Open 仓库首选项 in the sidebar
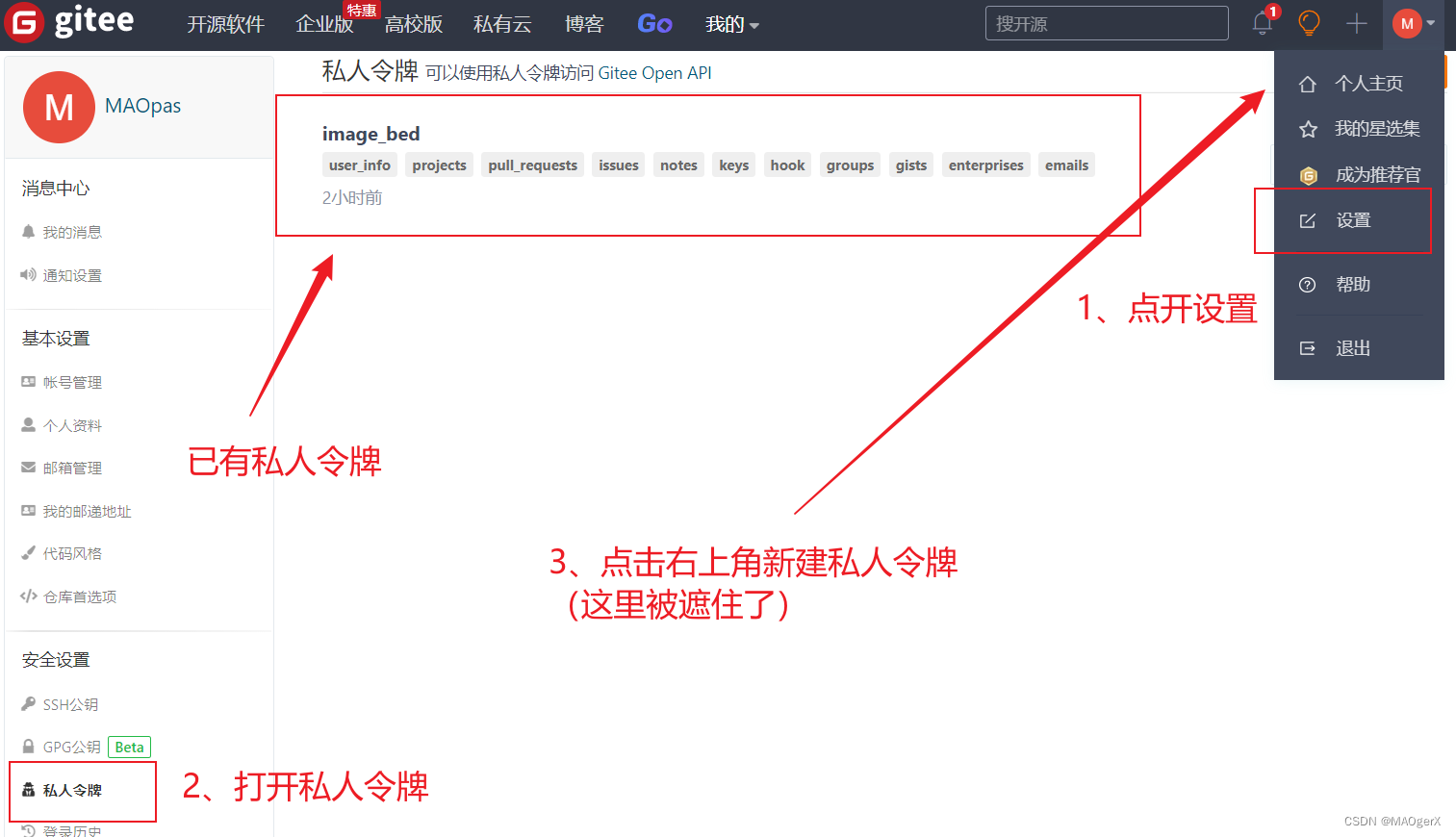 coord(80,596)
